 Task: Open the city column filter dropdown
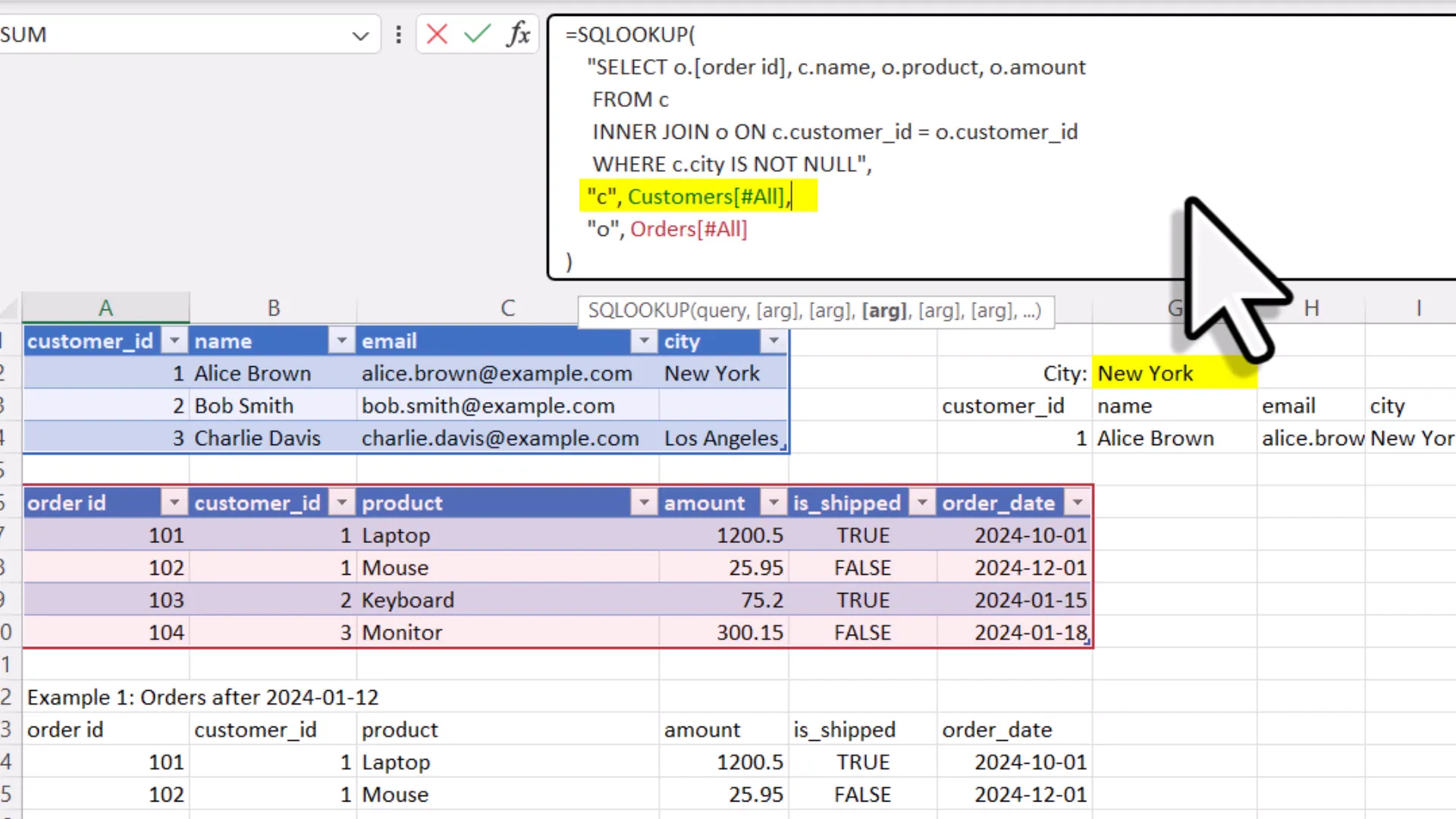pos(773,340)
